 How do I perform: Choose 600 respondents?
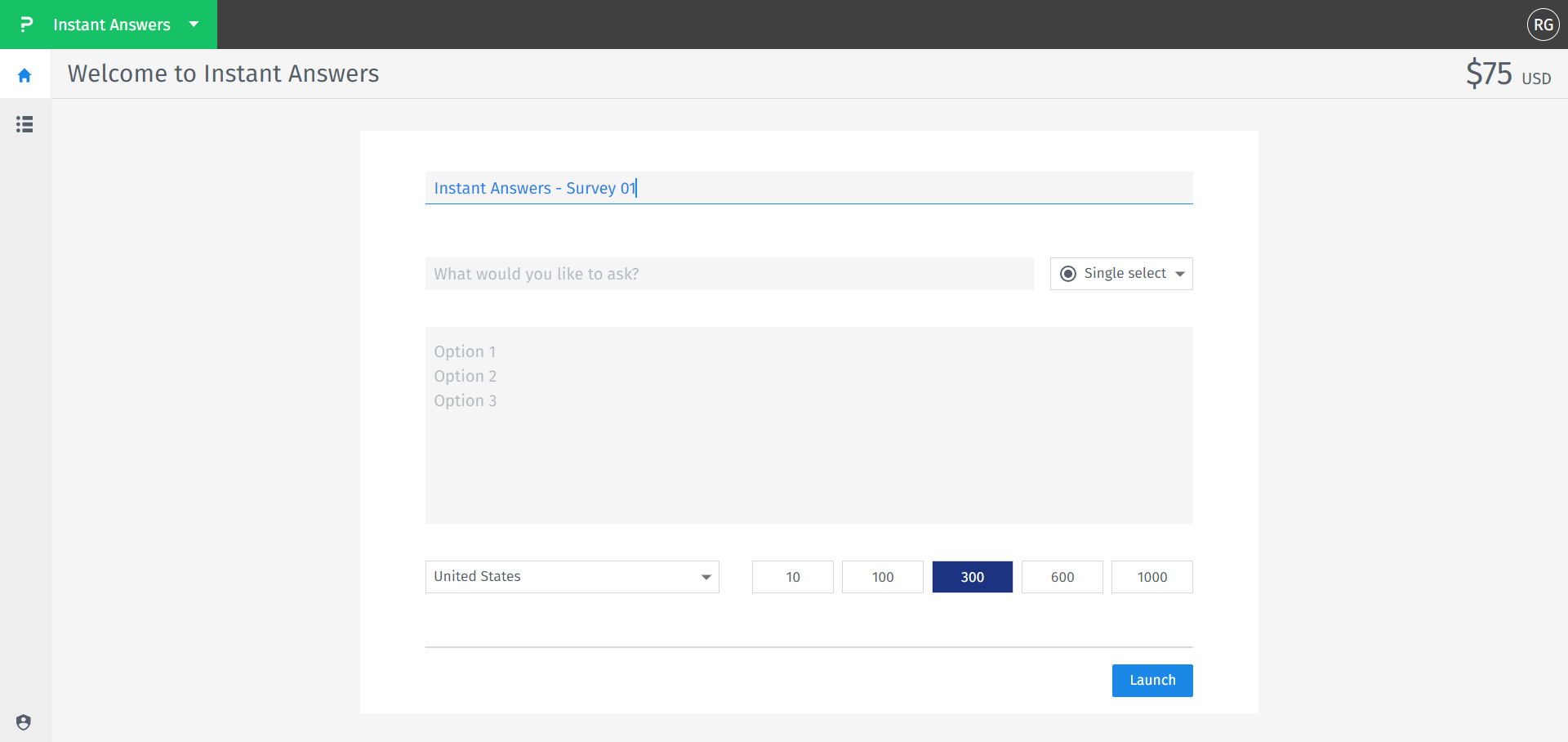tap(1062, 576)
